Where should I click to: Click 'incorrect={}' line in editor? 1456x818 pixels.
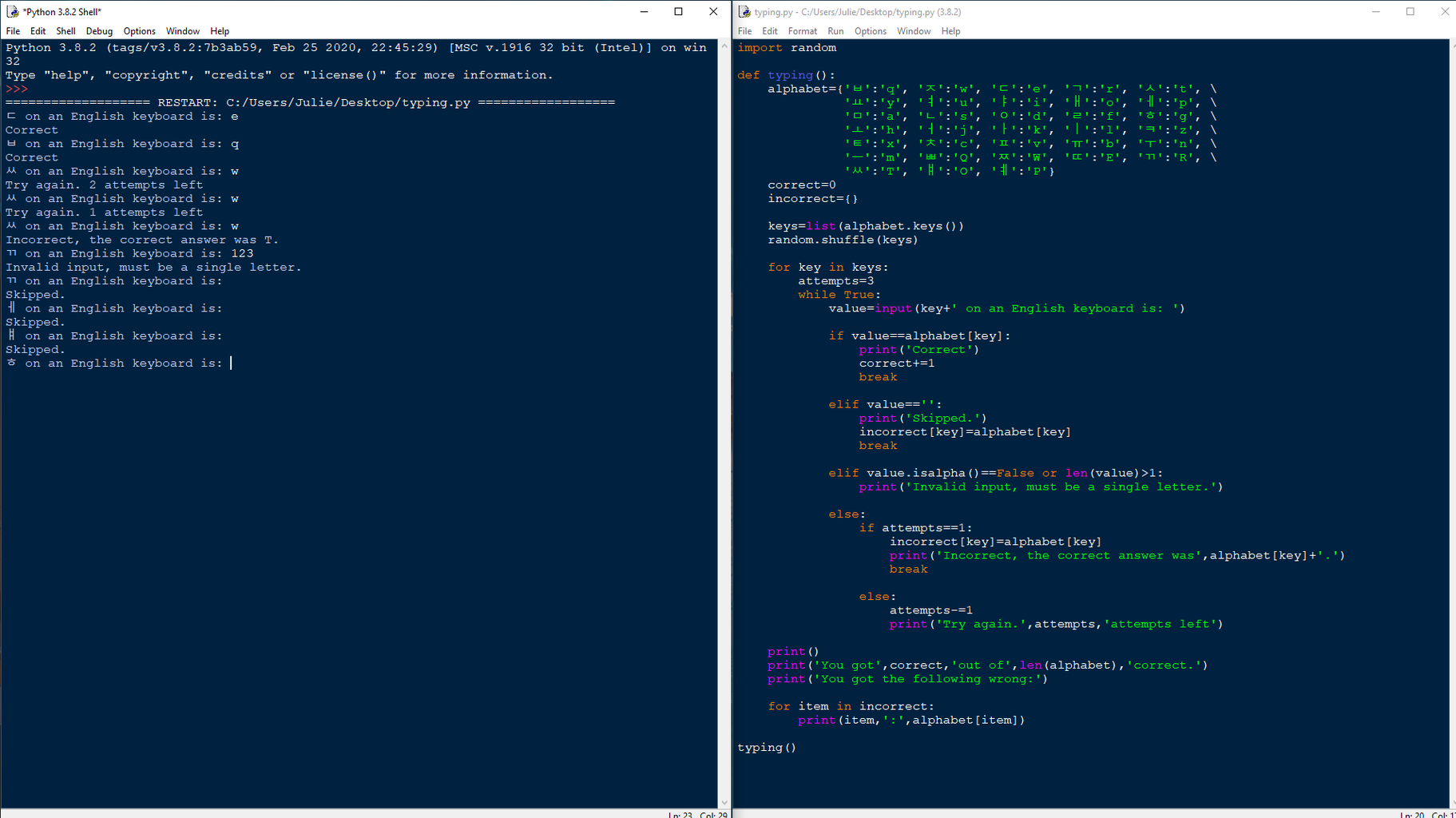pyautogui.click(x=813, y=199)
